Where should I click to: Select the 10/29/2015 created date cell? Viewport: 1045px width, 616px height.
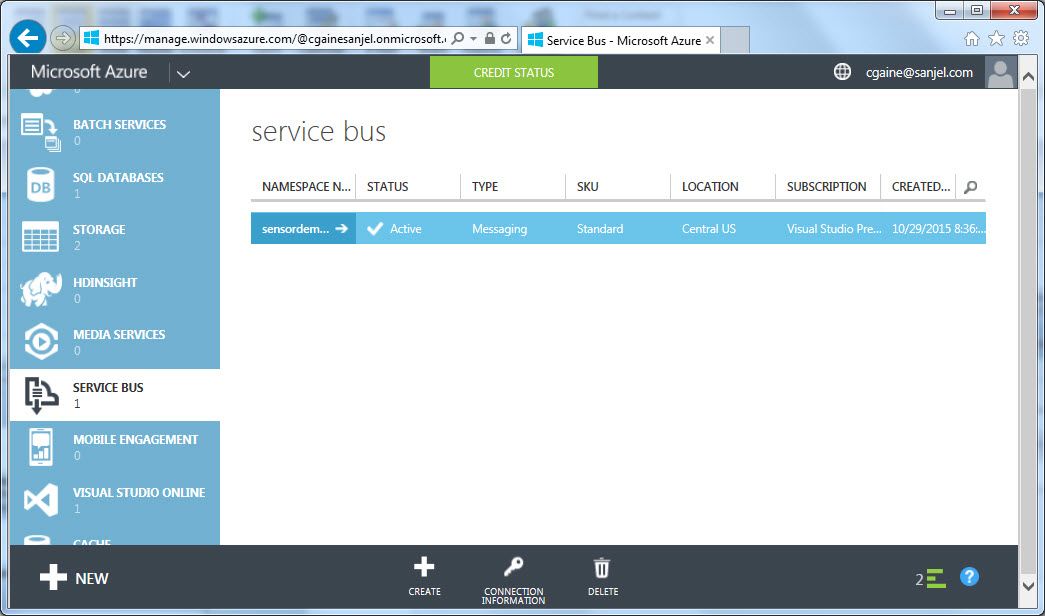pos(933,229)
